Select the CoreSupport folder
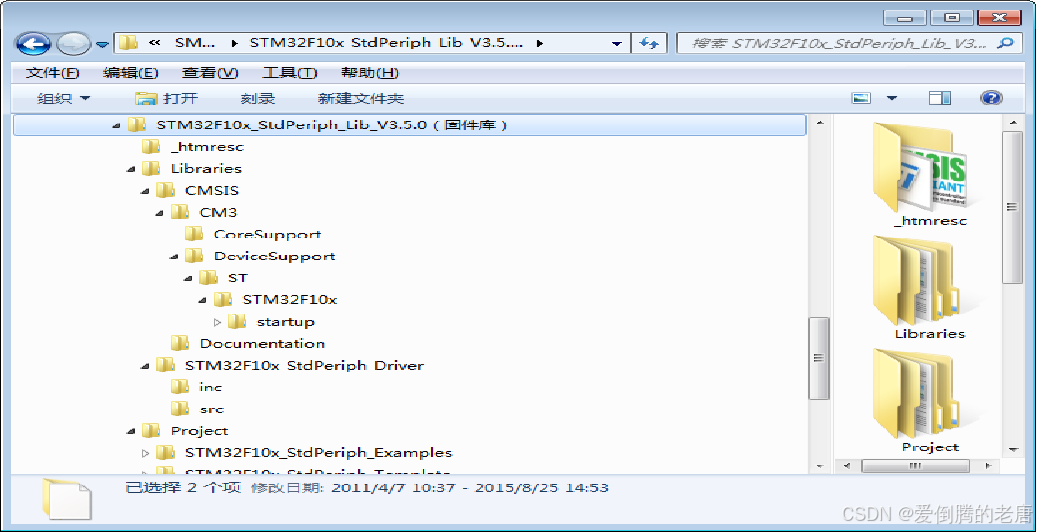The image size is (1037, 532). pos(267,234)
